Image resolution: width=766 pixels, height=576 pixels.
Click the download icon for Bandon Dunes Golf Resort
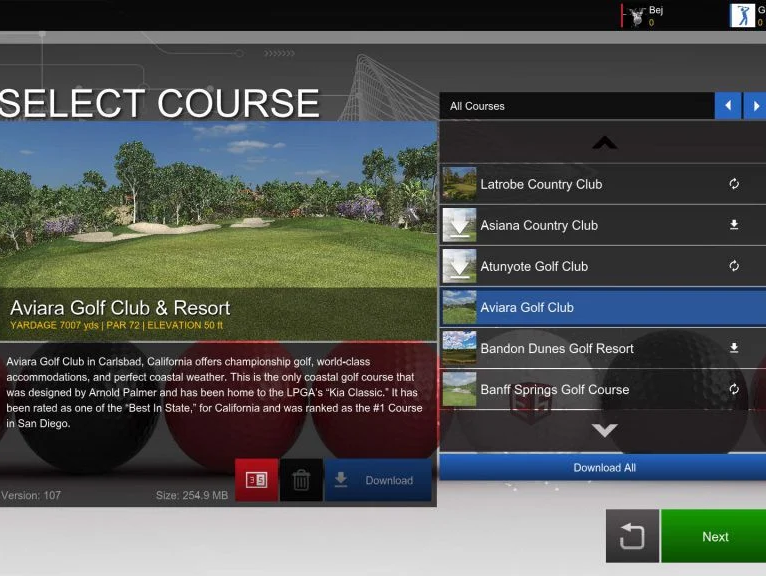tap(734, 348)
